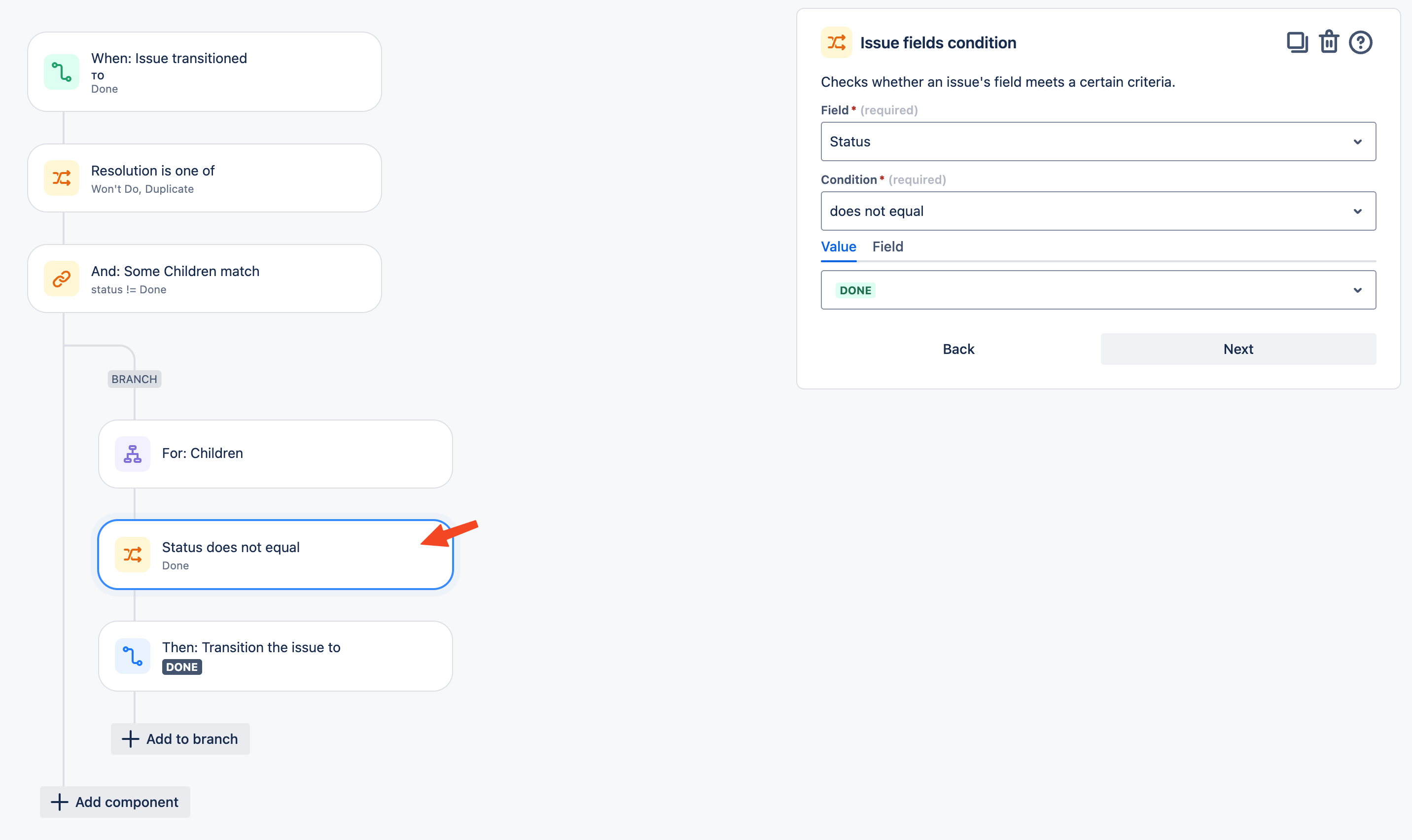Click the Status does not equal icon
1412x840 pixels.
pyautogui.click(x=133, y=555)
